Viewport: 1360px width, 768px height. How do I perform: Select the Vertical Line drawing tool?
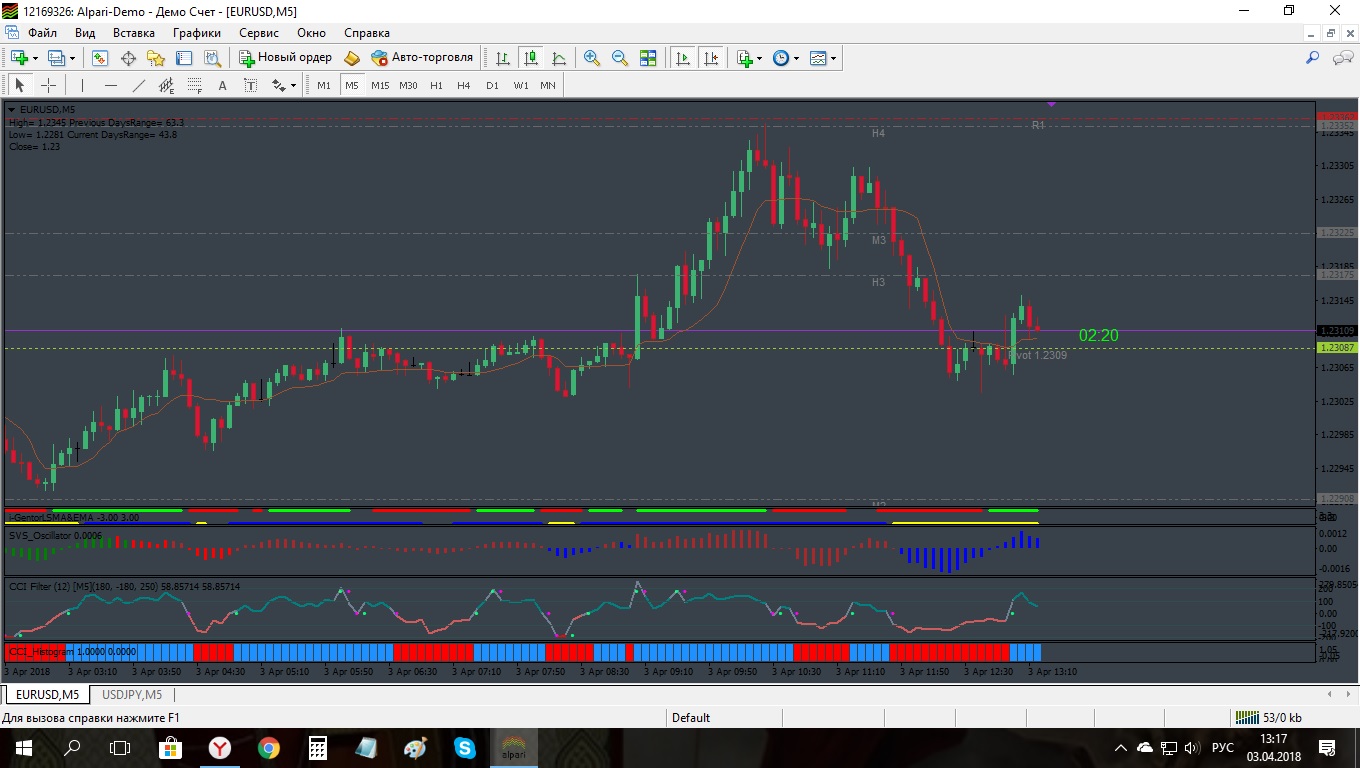[x=82, y=85]
